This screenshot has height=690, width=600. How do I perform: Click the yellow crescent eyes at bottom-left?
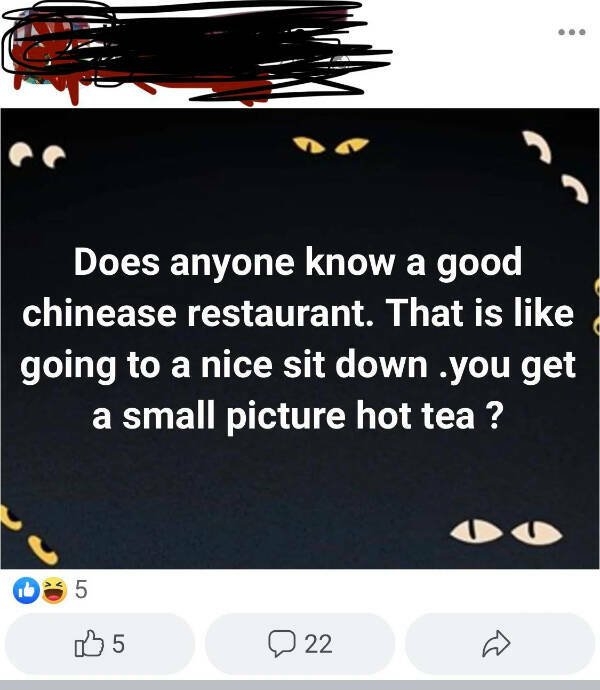pyautogui.click(x=29, y=536)
